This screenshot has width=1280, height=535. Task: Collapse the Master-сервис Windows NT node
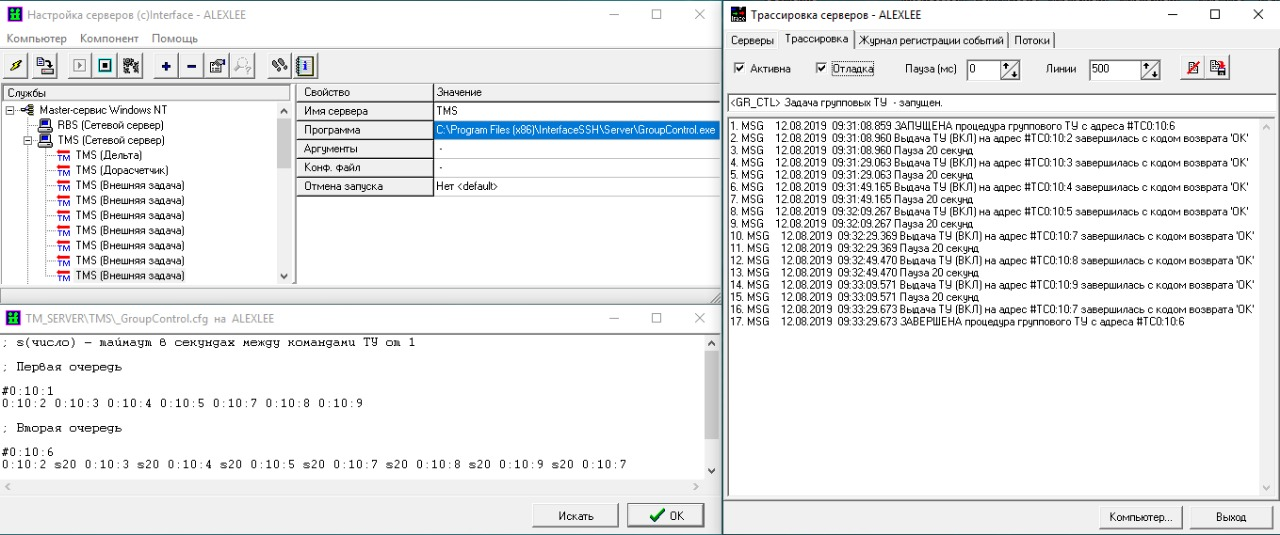(10, 110)
